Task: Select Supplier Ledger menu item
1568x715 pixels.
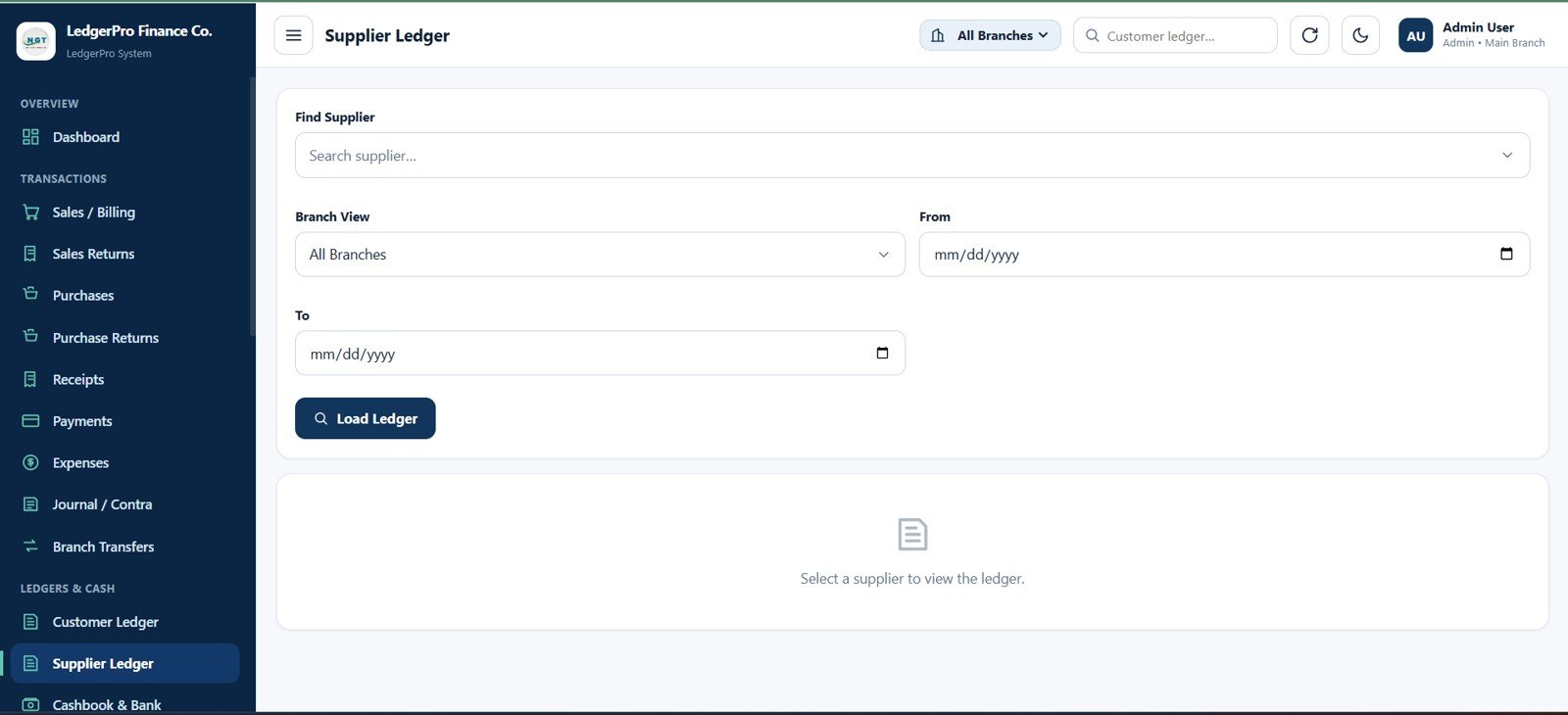Action: click(124, 663)
